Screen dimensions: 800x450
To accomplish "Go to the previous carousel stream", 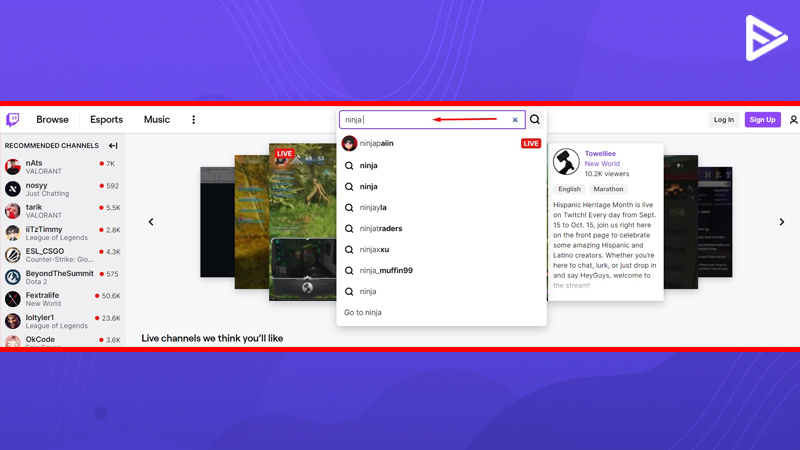I will pos(151,222).
